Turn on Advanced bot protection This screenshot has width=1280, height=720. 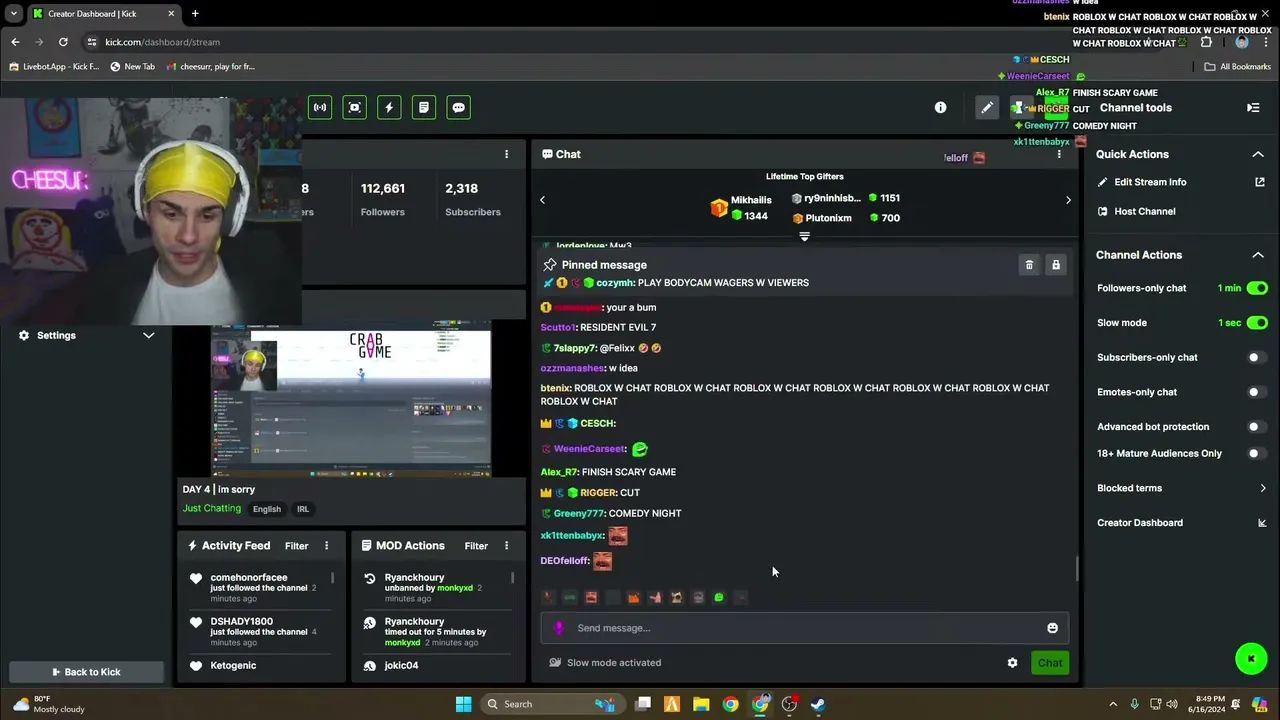pos(1257,427)
